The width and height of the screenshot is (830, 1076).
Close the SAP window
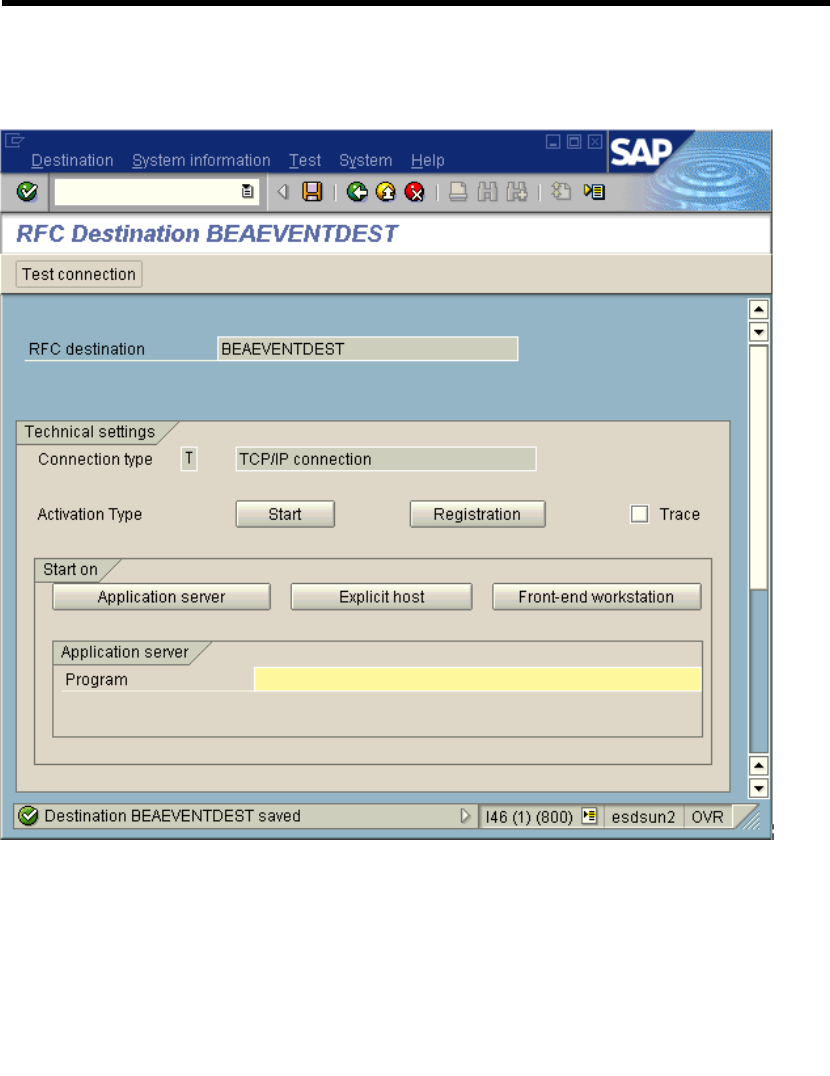click(x=595, y=141)
